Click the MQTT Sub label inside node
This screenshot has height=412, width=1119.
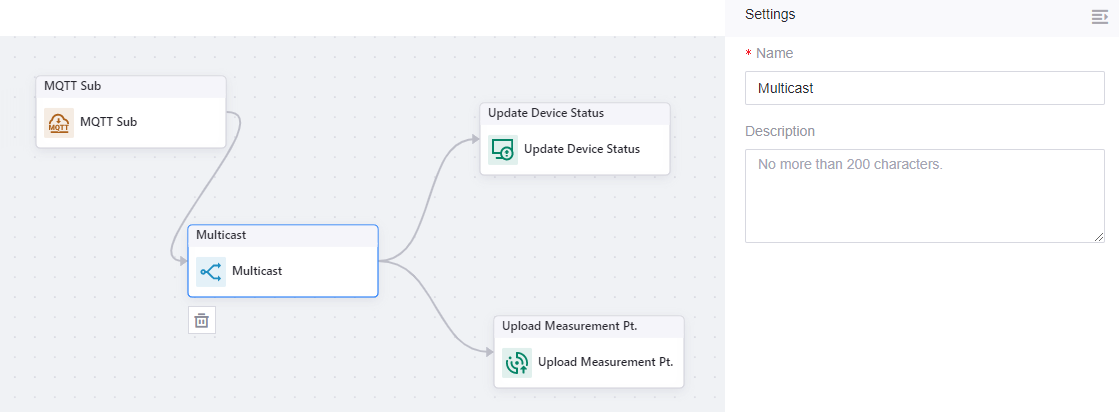tap(108, 122)
